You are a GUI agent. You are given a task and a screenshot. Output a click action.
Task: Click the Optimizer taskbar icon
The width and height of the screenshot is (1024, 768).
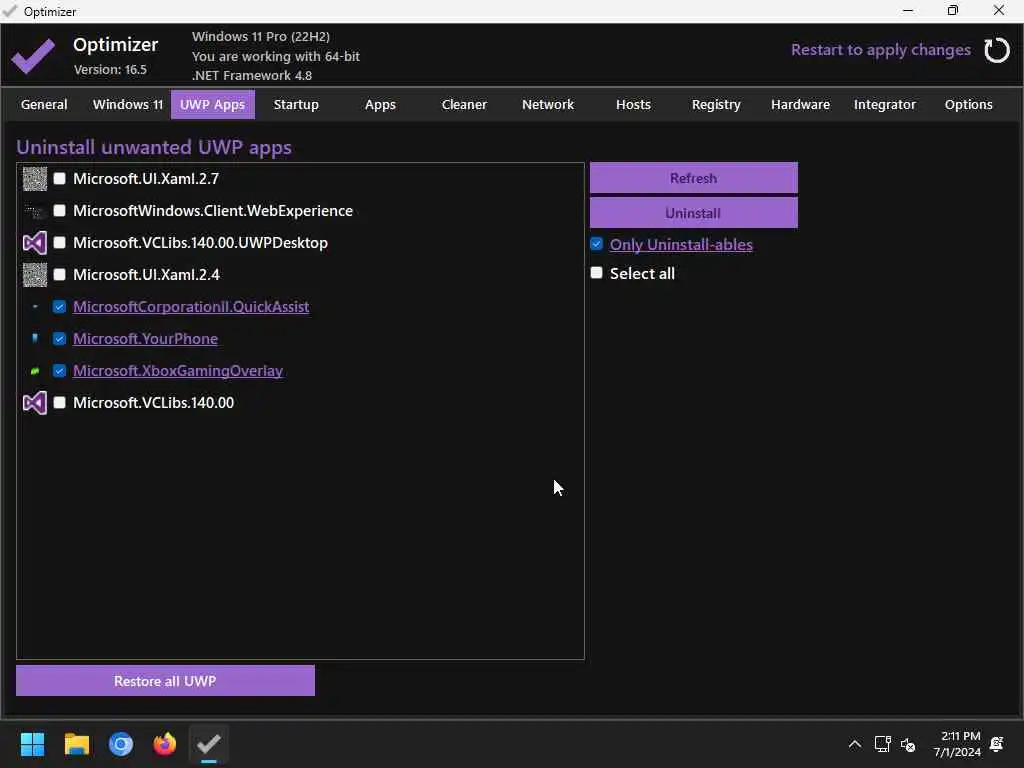(209, 744)
